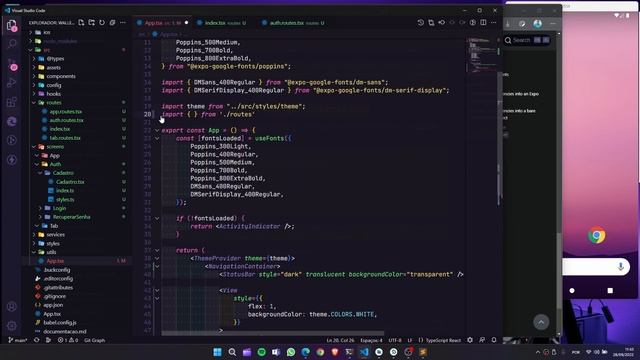The width and height of the screenshot is (640, 360).
Task: Fold the return block at line 37
Action: [157, 250]
